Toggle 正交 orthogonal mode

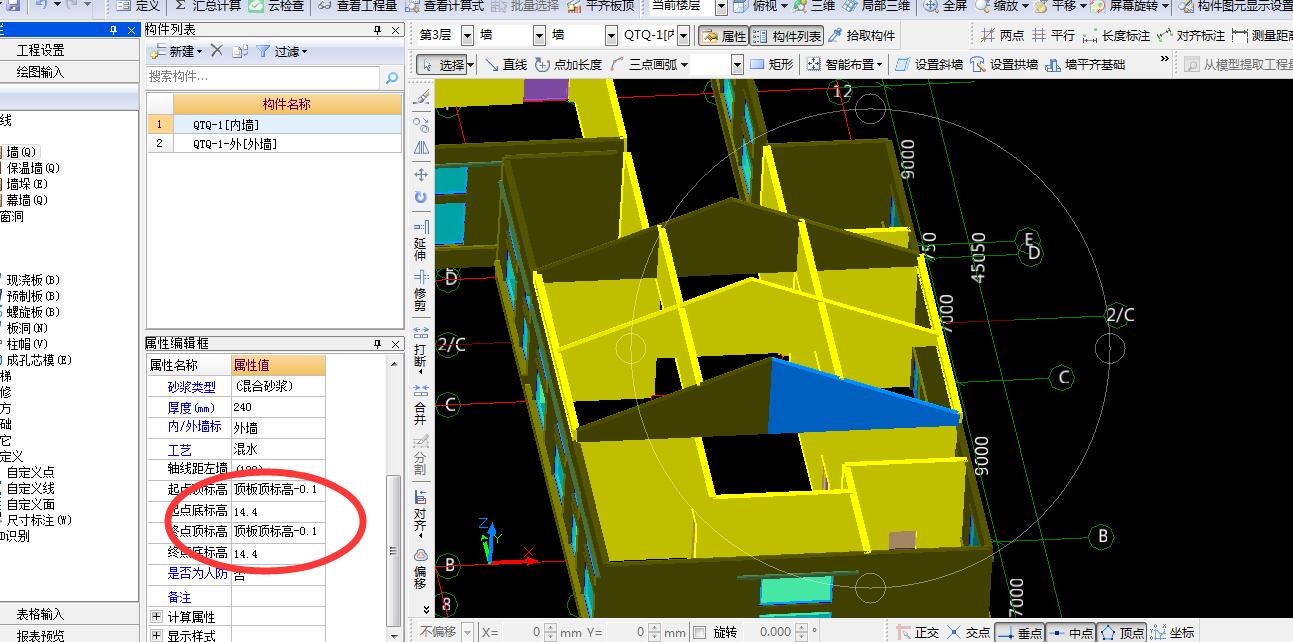917,632
